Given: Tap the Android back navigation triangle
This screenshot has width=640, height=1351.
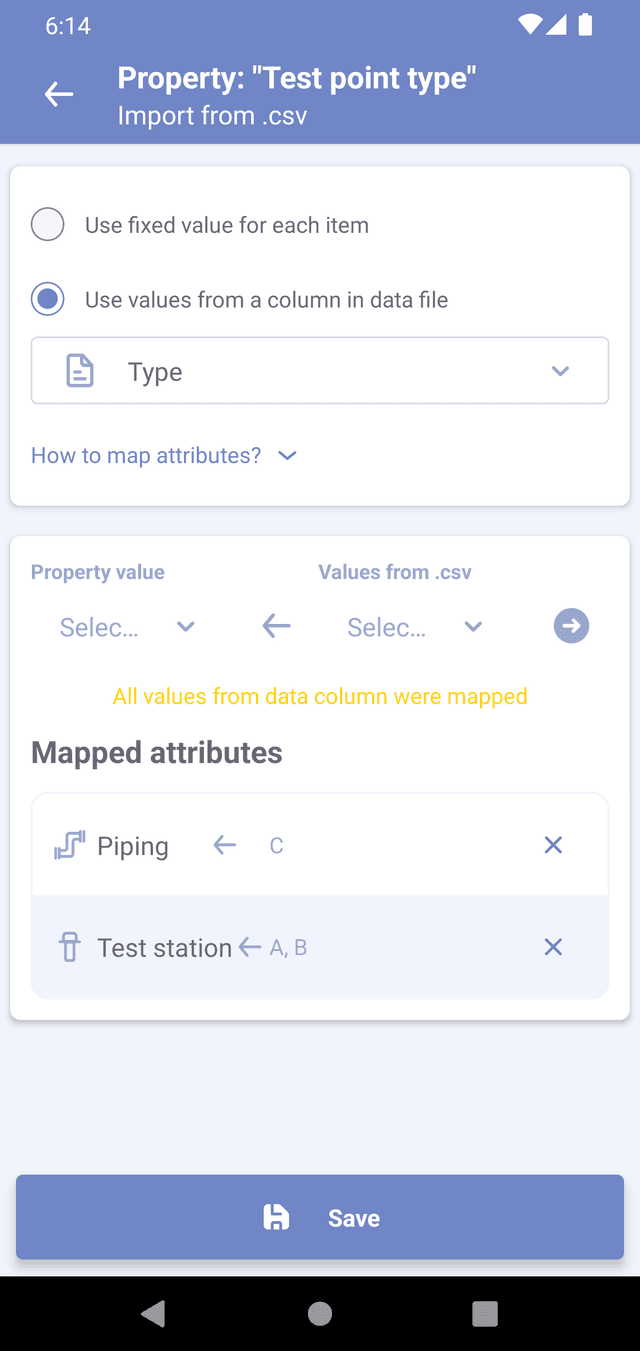Looking at the screenshot, I should tap(153, 1313).
